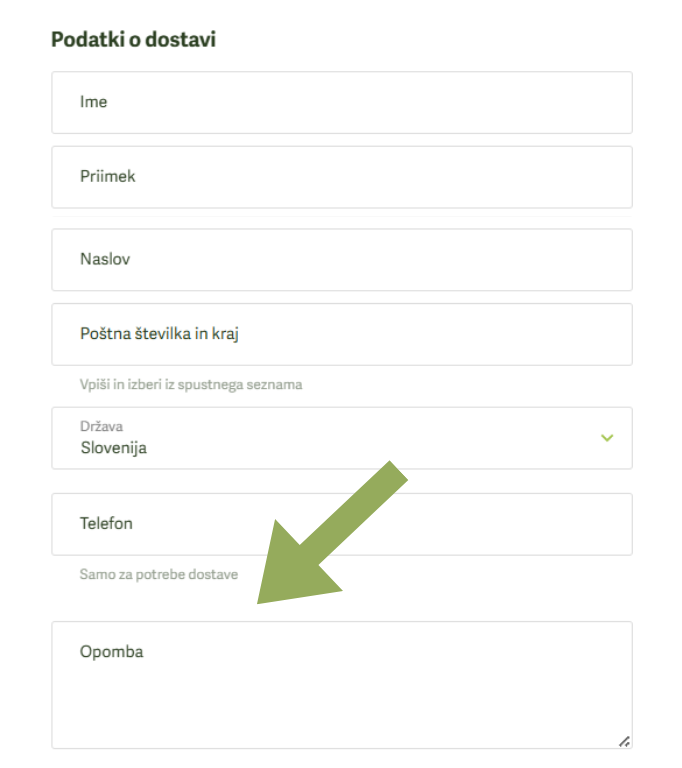Click the Podatki o dostavi heading
Image resolution: width=682 pixels, height=768 pixels.
[133, 39]
